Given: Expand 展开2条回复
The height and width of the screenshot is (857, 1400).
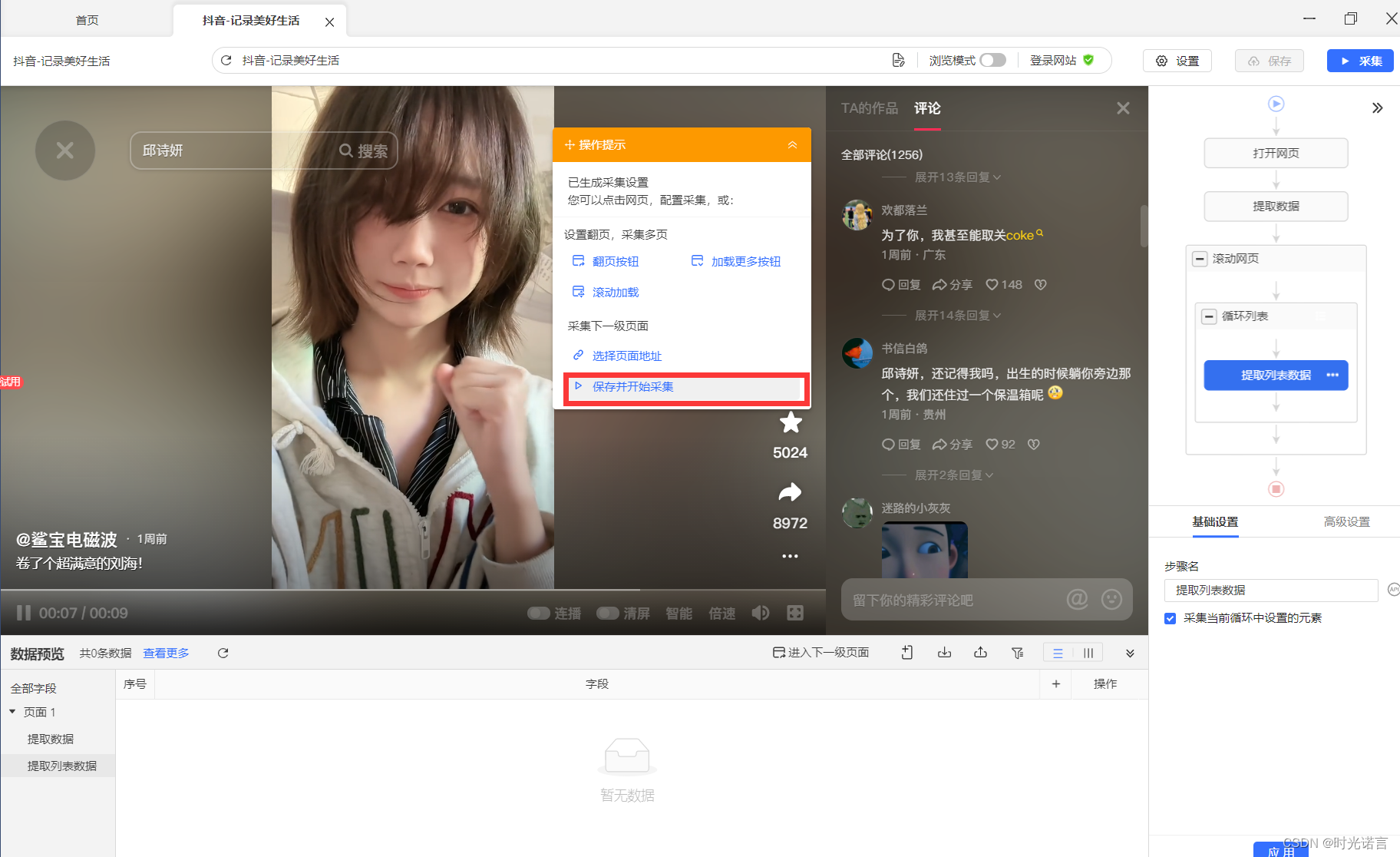Looking at the screenshot, I should [954, 475].
